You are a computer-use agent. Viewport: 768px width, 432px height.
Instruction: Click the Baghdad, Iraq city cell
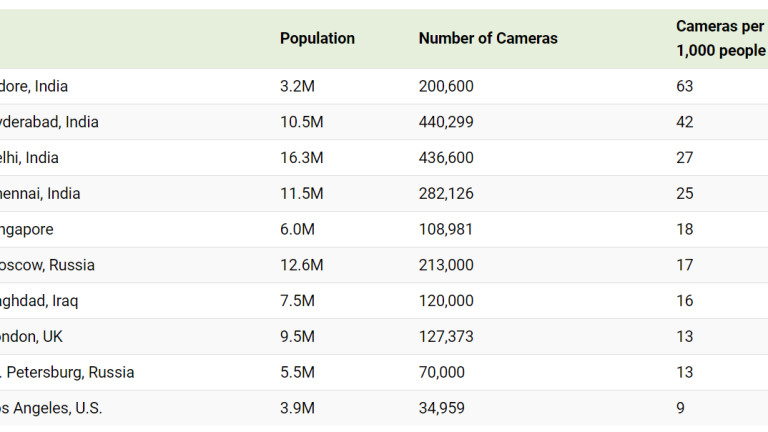(39, 301)
